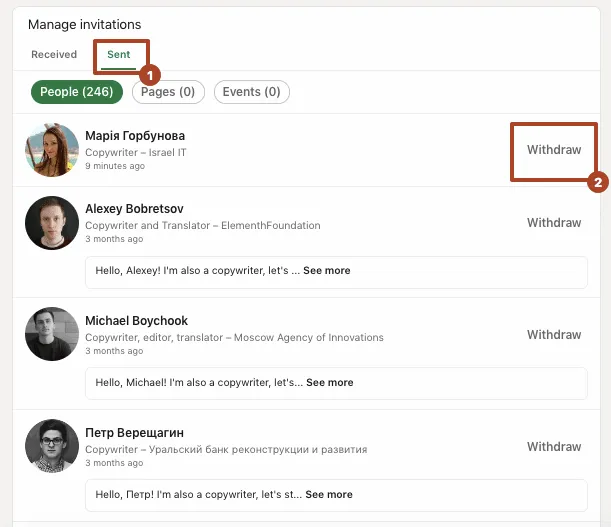Withdraw invitation to Марія Горбунова
Viewport: 611px width, 527px height.
[x=554, y=150]
